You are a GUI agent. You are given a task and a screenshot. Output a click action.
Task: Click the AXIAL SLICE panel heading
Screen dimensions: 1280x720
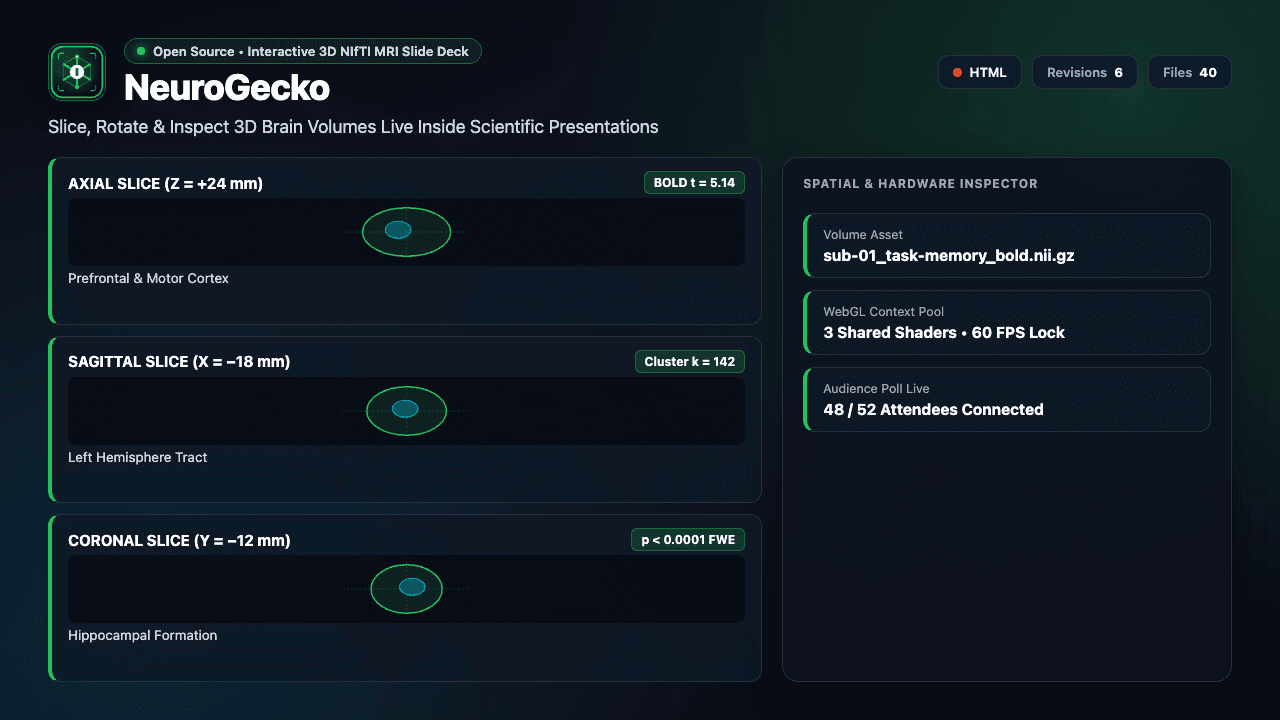pyautogui.click(x=165, y=184)
